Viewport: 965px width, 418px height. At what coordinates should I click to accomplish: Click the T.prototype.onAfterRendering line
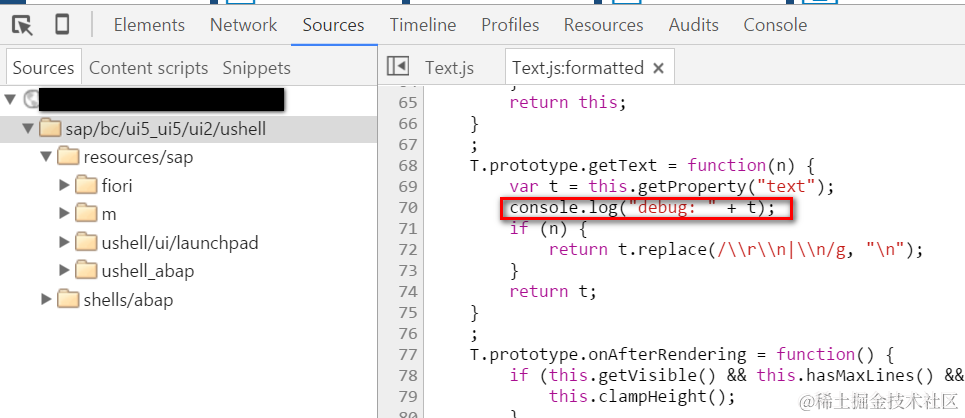pyautogui.click(x=682, y=354)
